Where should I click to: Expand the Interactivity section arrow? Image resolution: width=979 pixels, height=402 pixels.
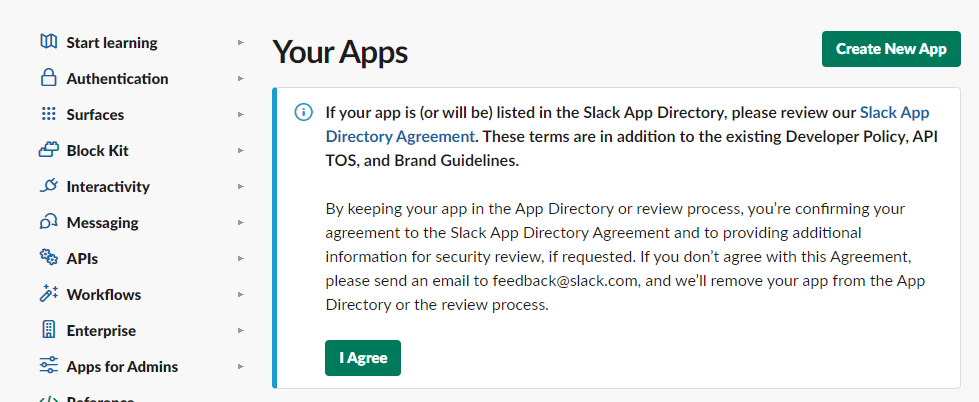pos(241,187)
